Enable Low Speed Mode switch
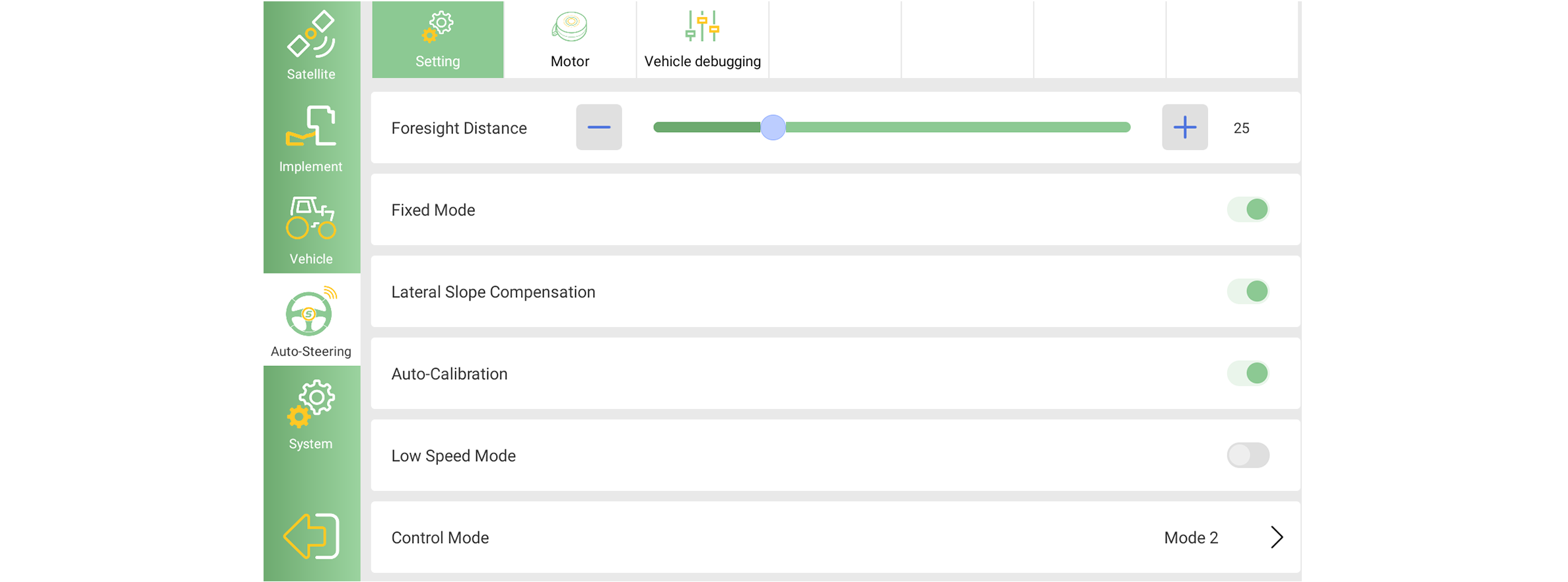This screenshot has height=582, width=1568. (x=1248, y=455)
